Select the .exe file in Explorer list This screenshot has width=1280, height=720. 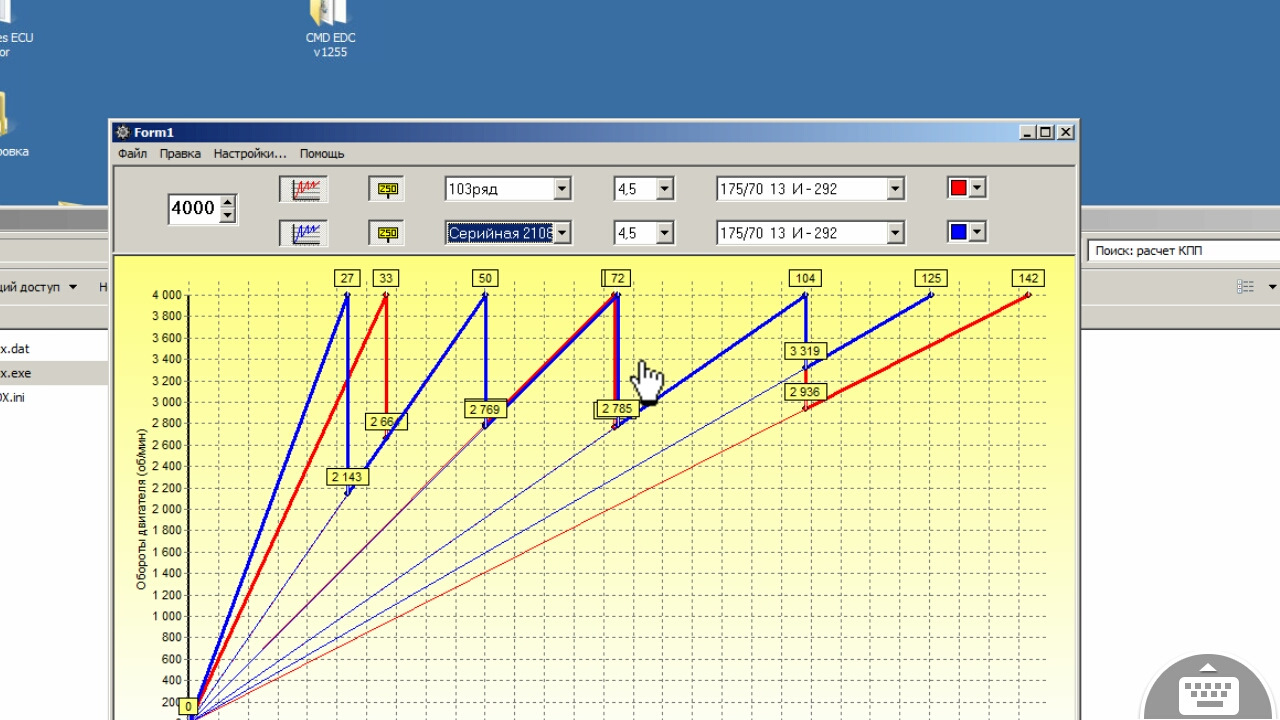(x=53, y=373)
